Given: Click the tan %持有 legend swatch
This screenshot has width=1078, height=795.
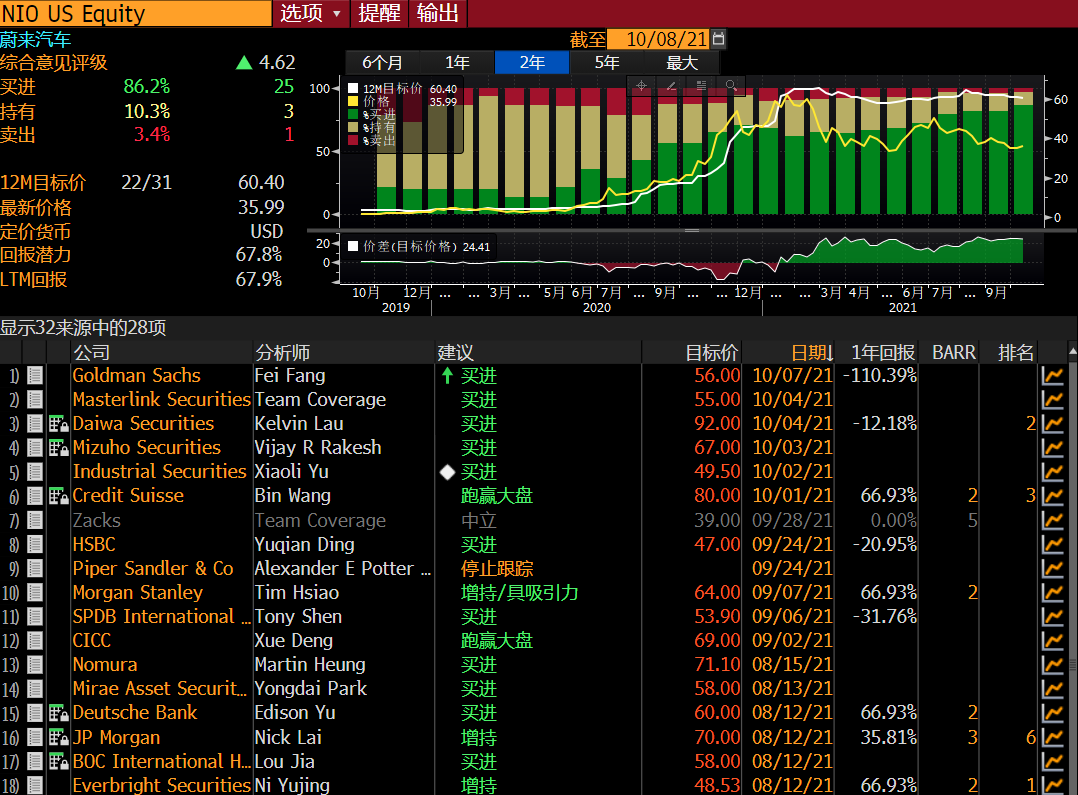Looking at the screenshot, I should [353, 127].
